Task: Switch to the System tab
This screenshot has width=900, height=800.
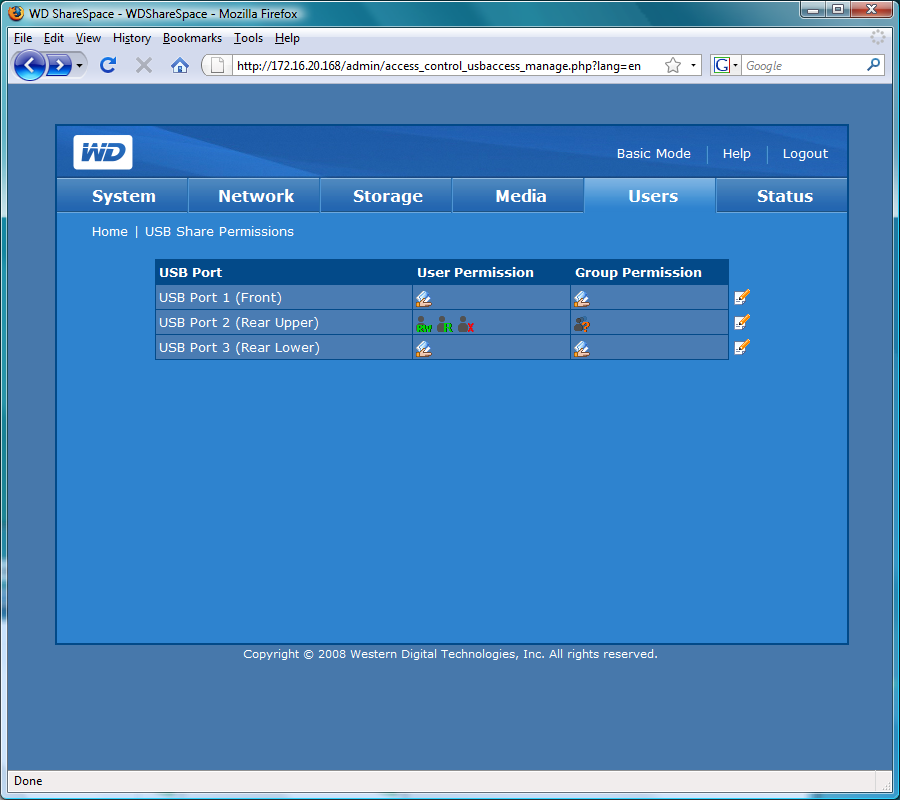Action: click(x=123, y=196)
